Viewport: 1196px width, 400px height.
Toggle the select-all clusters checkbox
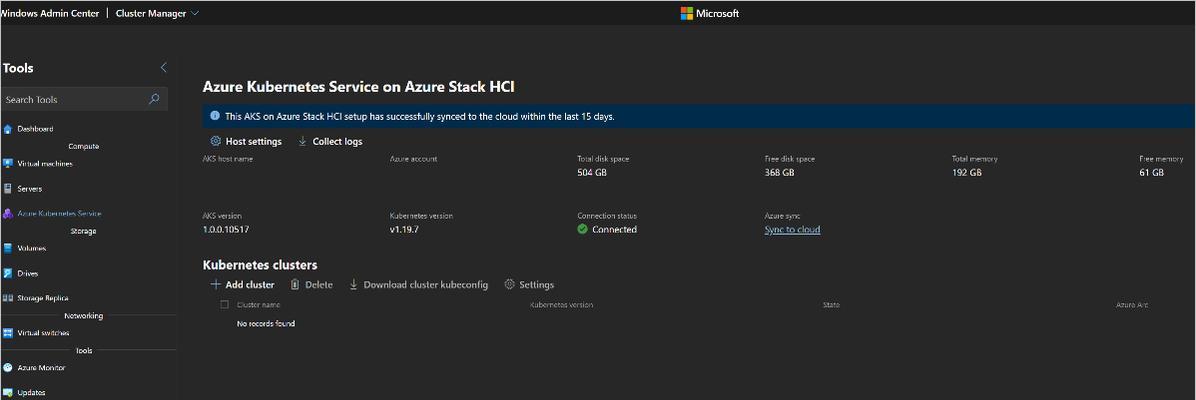[x=224, y=305]
